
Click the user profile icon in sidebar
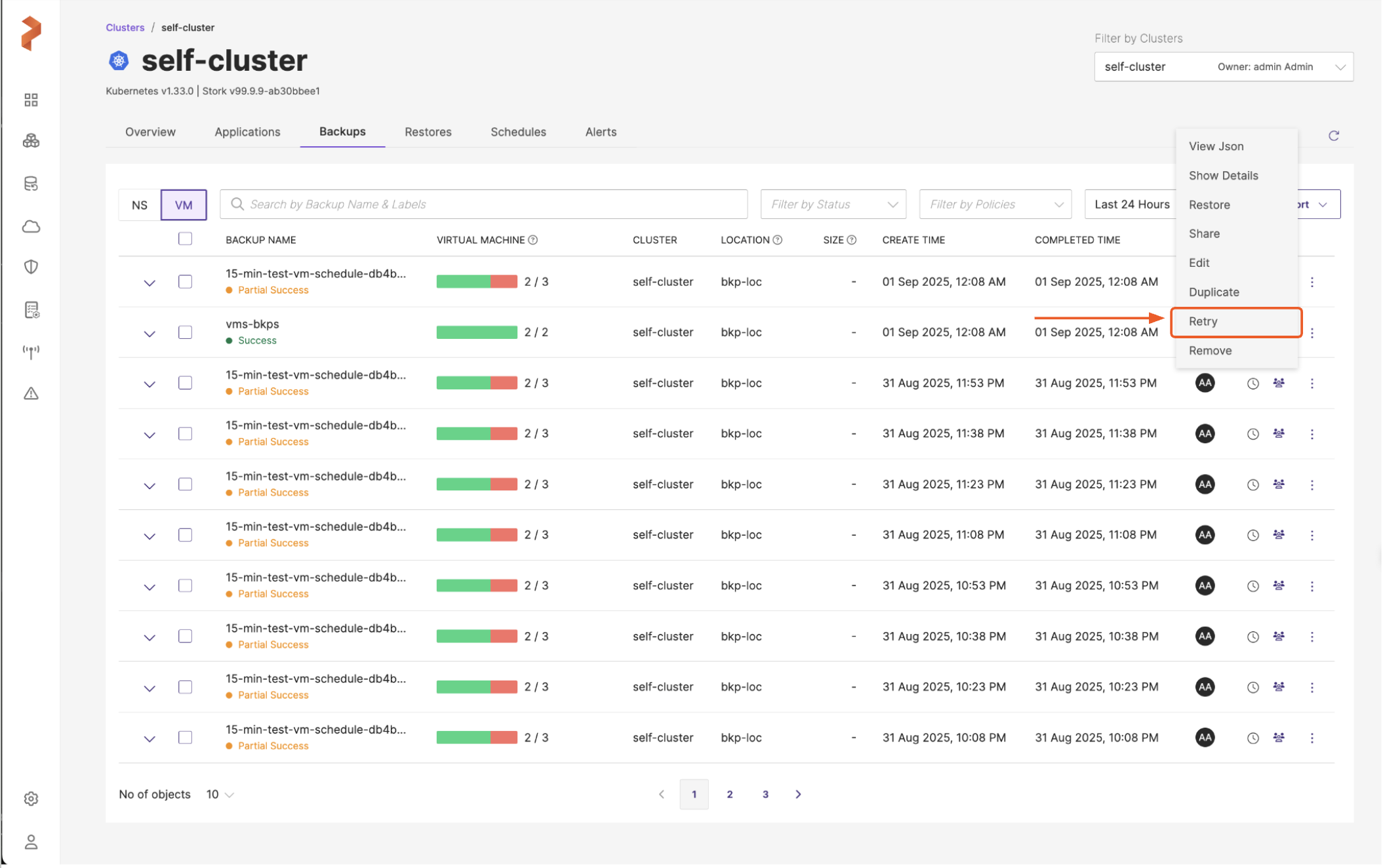[31, 842]
